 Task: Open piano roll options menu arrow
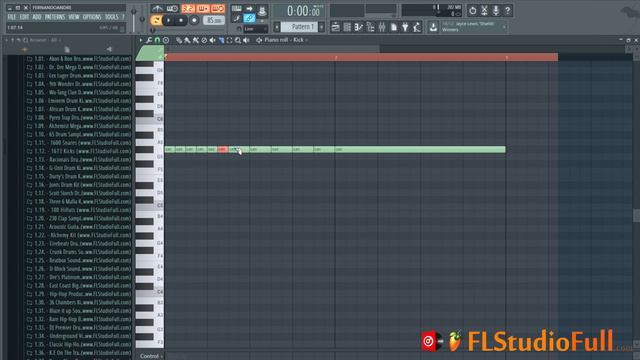[141, 40]
